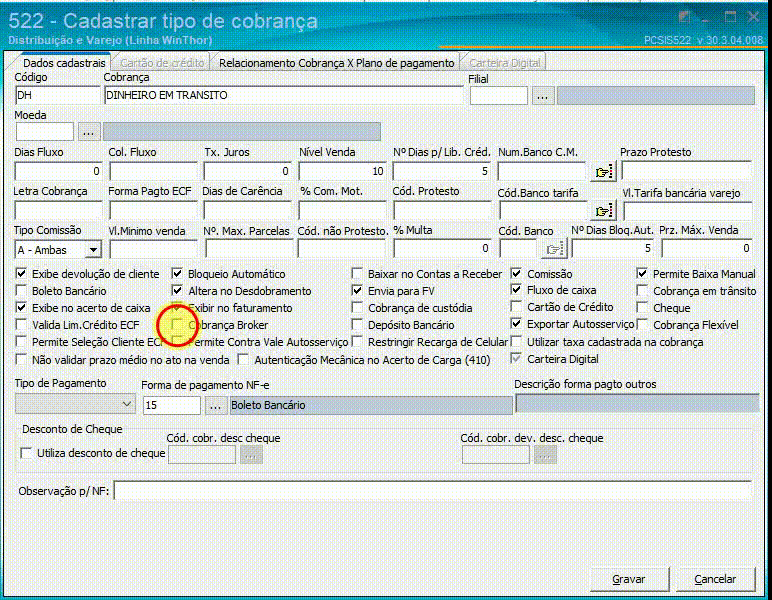This screenshot has height=600, width=772.
Task: Click Forma de pagamento NF-e code field
Action: pyautogui.click(x=172, y=406)
